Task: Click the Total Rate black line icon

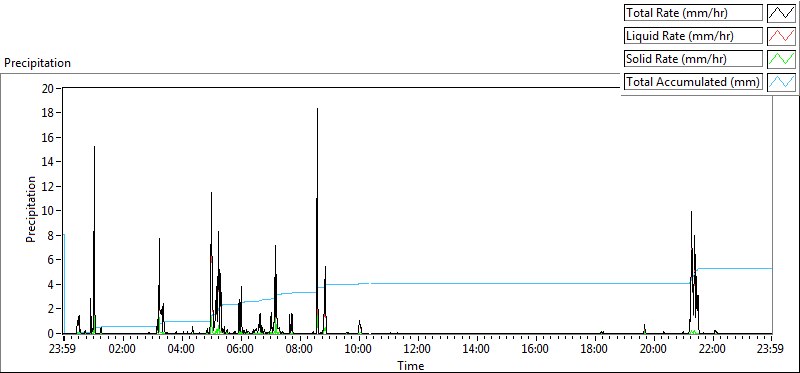Action: 782,13
